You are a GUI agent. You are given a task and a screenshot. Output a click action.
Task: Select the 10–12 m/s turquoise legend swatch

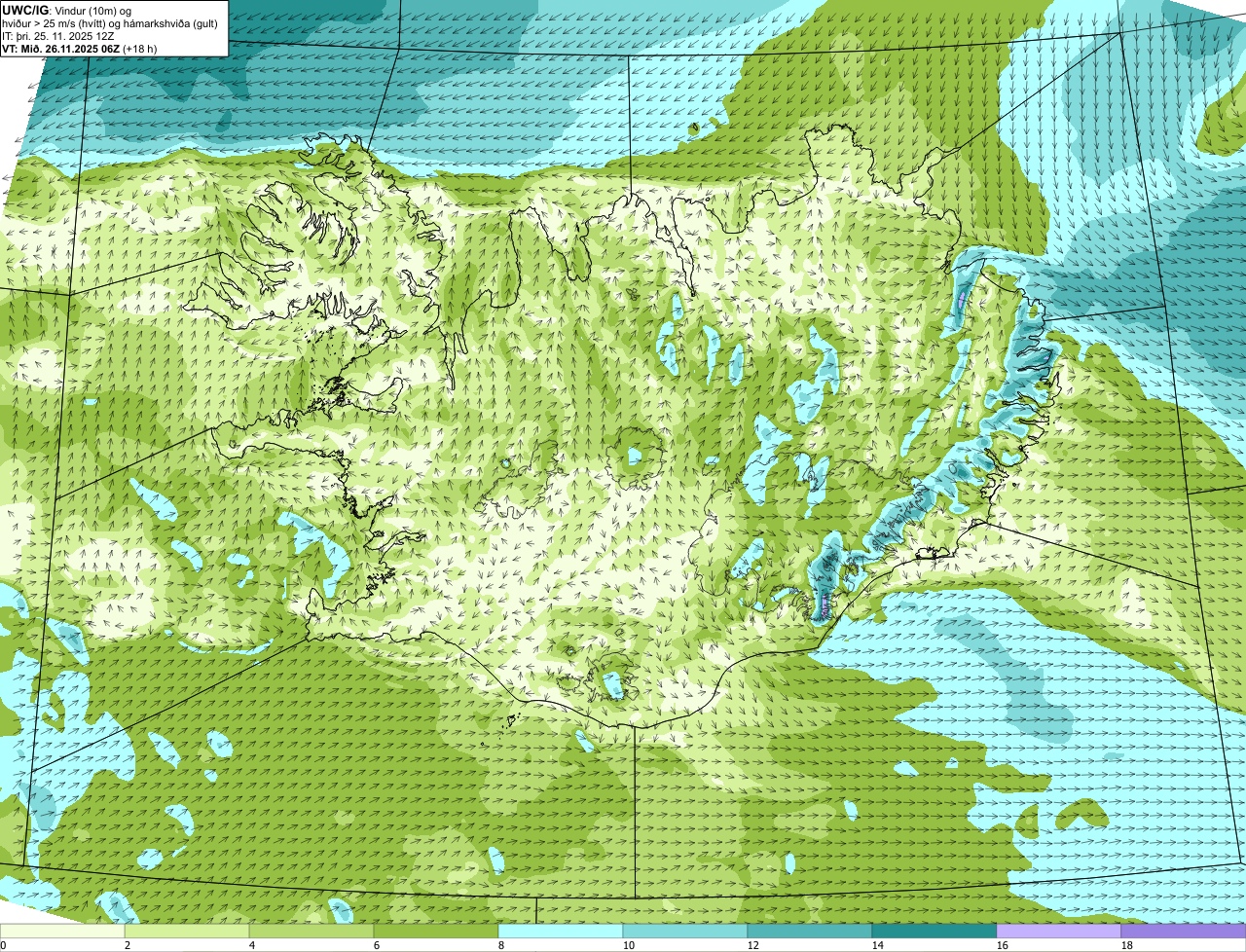[685, 931]
